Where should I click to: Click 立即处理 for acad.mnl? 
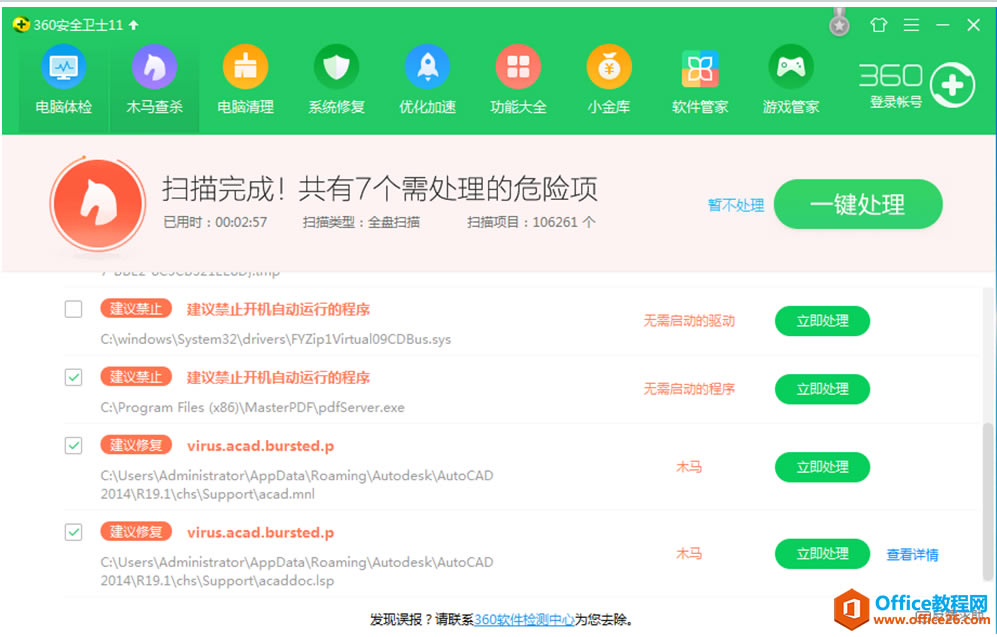pyautogui.click(x=822, y=467)
